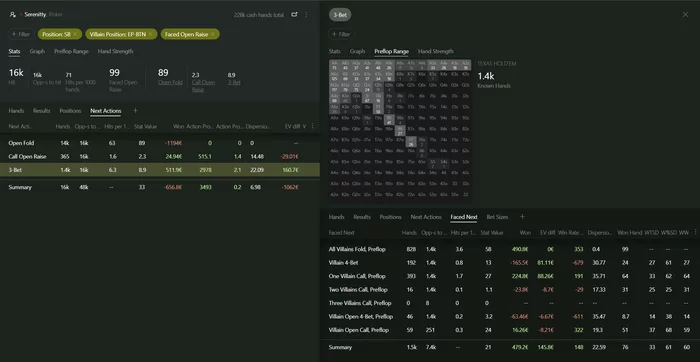This screenshot has width=700, height=362.
Task: Click the 3-Bet title chip
Action: click(x=340, y=15)
